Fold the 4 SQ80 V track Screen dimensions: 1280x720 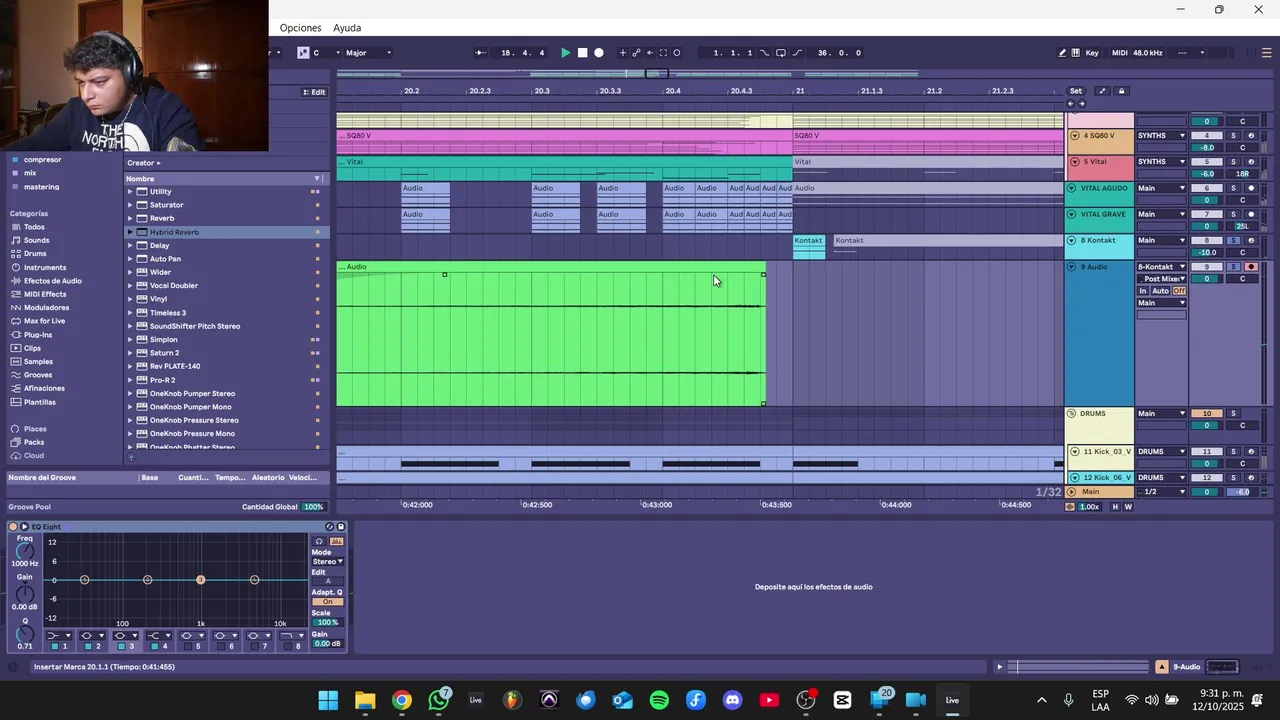click(1075, 135)
